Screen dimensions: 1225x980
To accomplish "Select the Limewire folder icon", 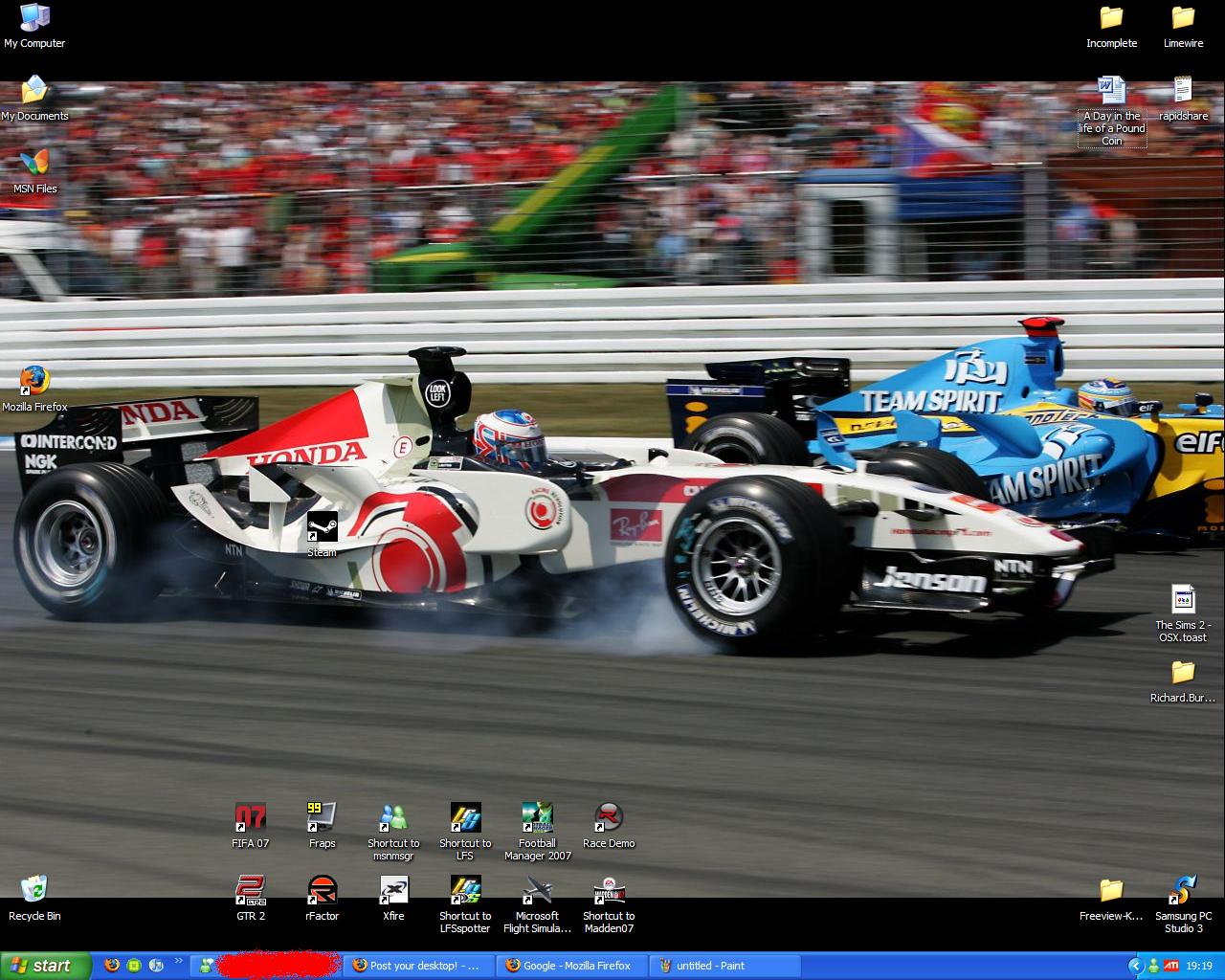I will point(1183,26).
